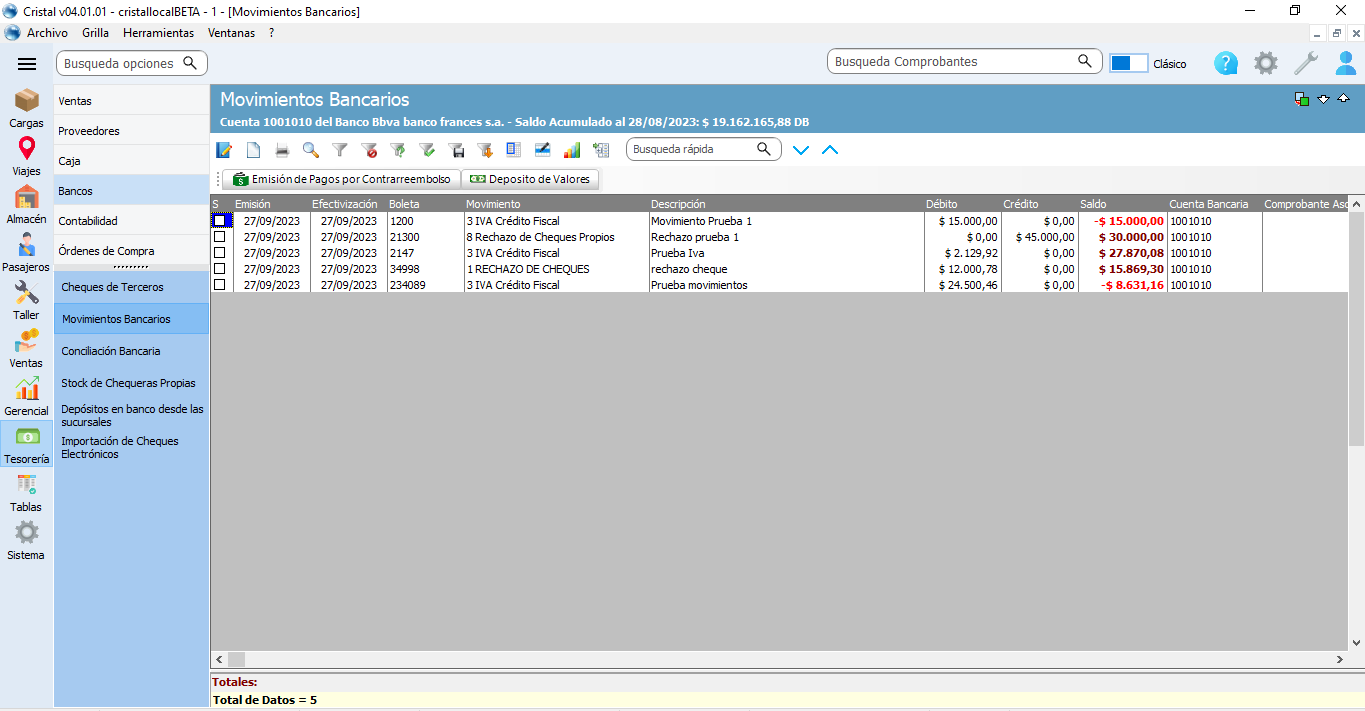Open Conciliación Bancaria option
Viewport: 1365px width, 711px height.
(111, 351)
